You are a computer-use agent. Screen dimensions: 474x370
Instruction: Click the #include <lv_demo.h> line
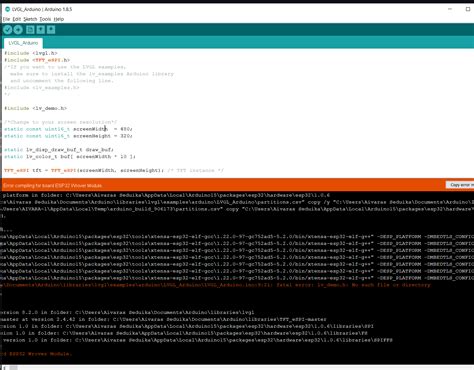35,108
